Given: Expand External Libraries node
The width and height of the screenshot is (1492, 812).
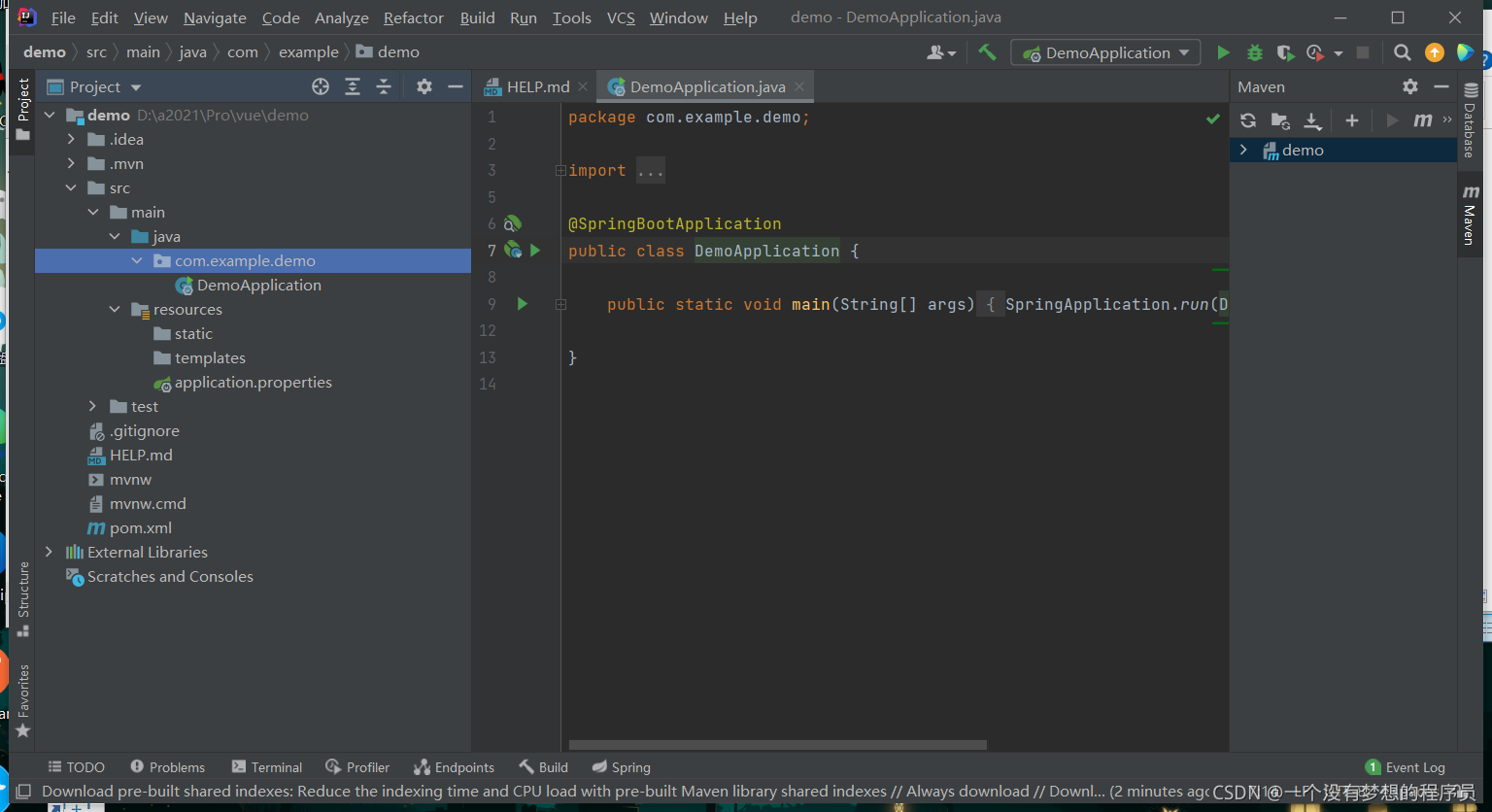Looking at the screenshot, I should pyautogui.click(x=49, y=552).
